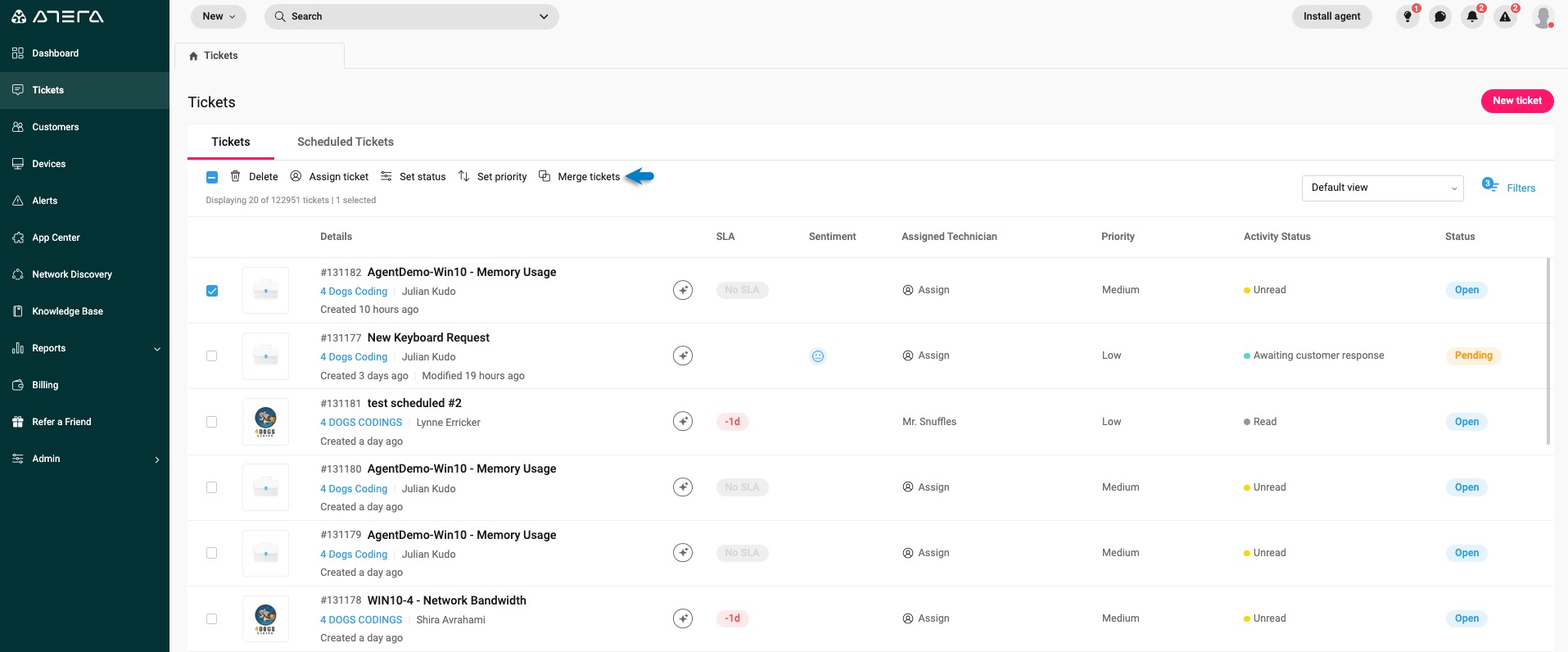Open the alert triangle icon in header
Viewport: 1568px width, 652px height.
tap(1505, 16)
